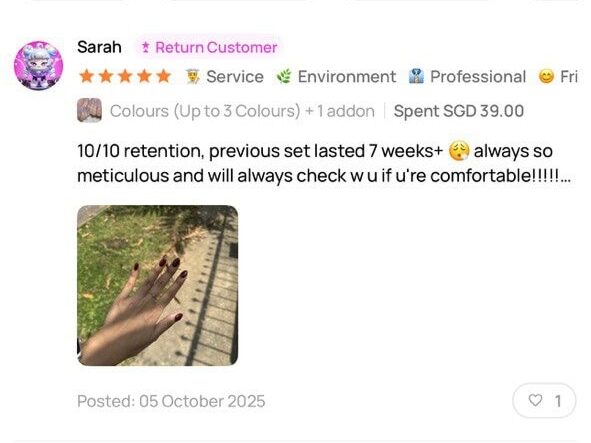Select the Return Customer badge

click(x=208, y=48)
